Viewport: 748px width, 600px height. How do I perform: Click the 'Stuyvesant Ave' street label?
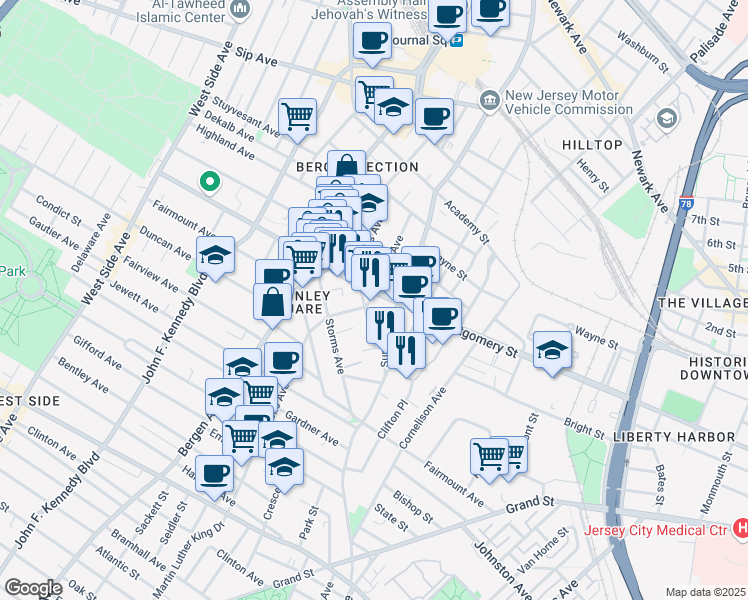coord(246,116)
